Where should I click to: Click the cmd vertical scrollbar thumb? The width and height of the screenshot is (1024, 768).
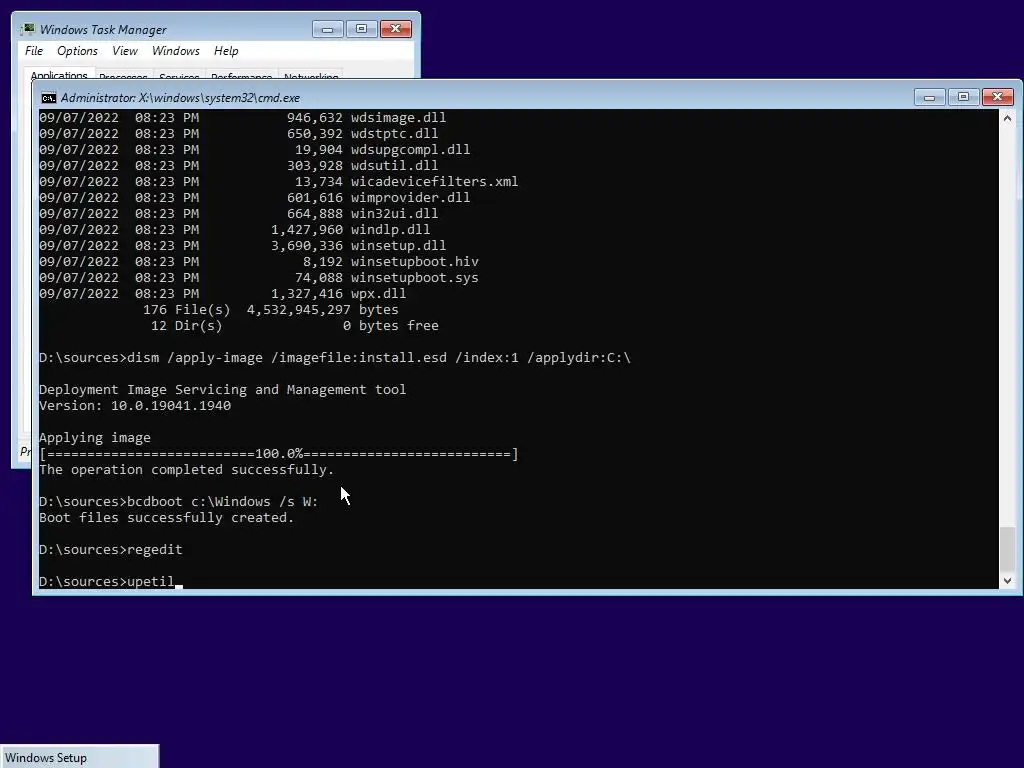pyautogui.click(x=1007, y=548)
